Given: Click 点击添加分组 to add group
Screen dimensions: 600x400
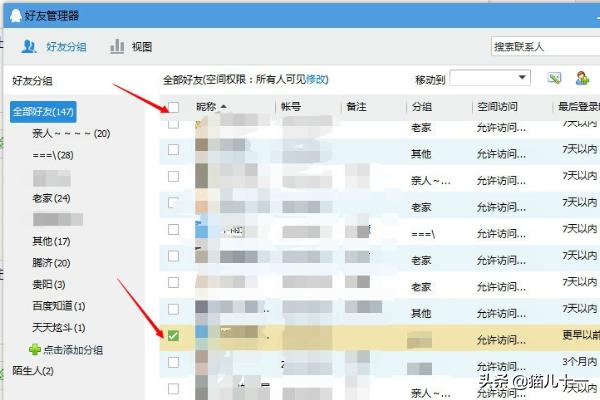Looking at the screenshot, I should (x=72, y=350).
